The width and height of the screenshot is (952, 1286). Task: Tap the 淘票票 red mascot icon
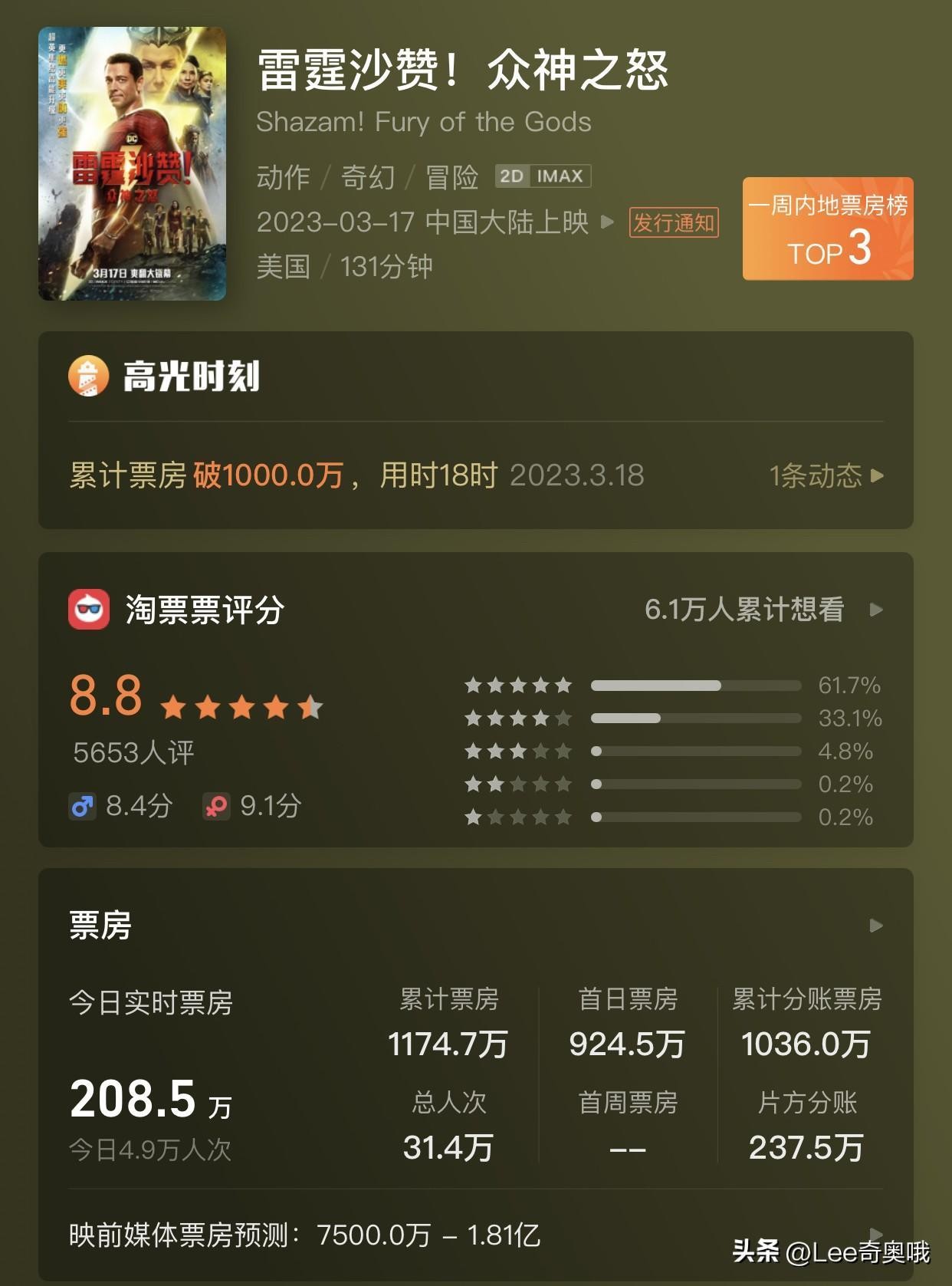coord(89,610)
